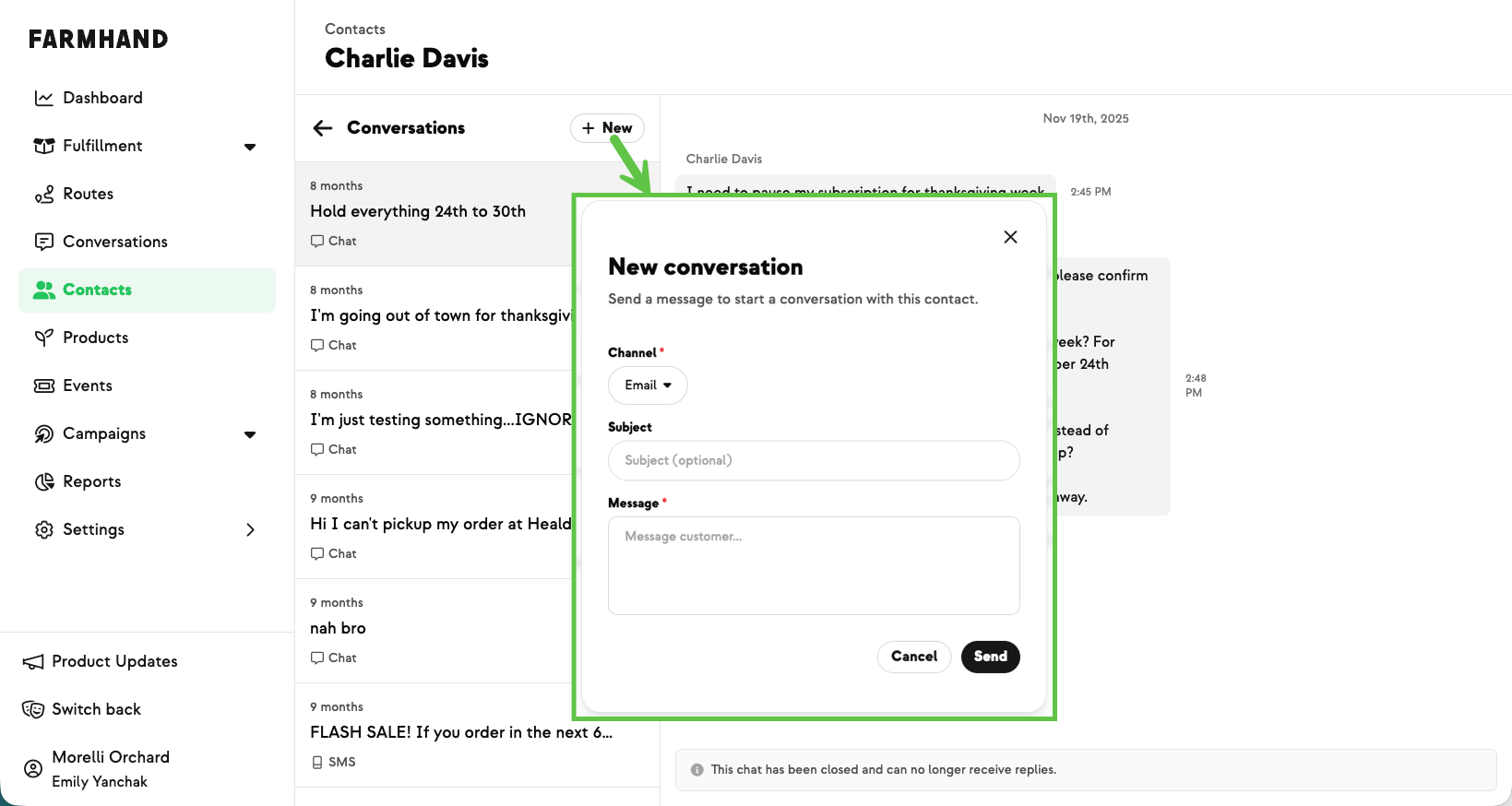
Task: Click the Switch back mask icon
Action: point(33,709)
